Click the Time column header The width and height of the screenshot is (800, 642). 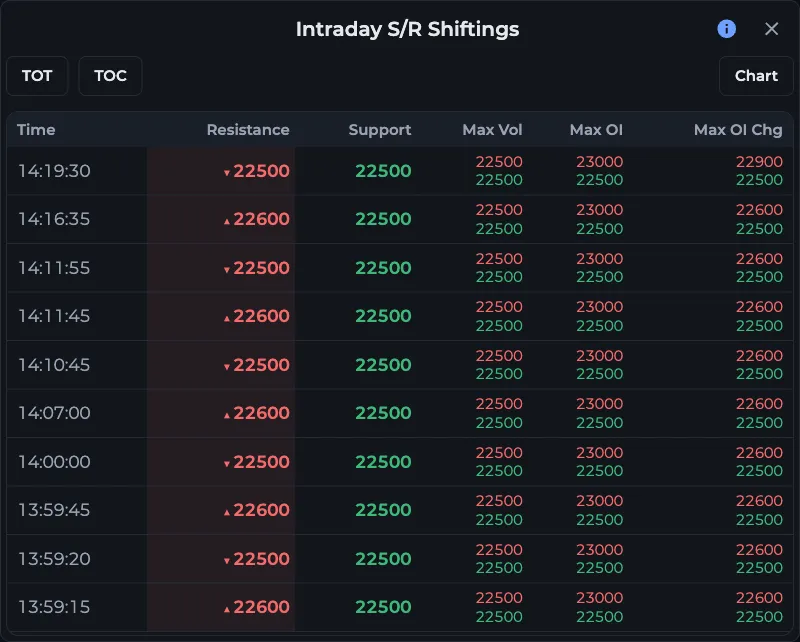(x=36, y=130)
